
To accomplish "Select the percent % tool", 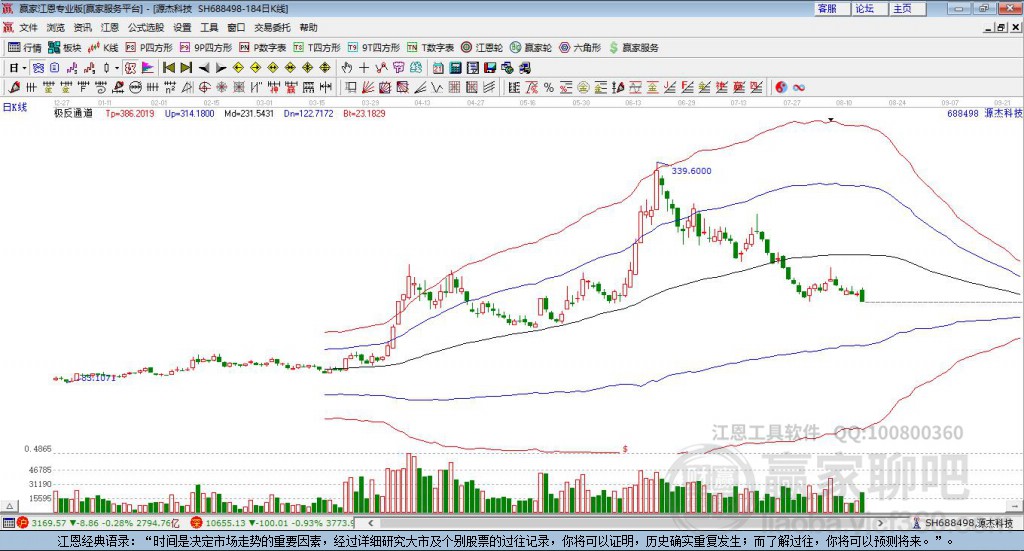I will pos(549,87).
